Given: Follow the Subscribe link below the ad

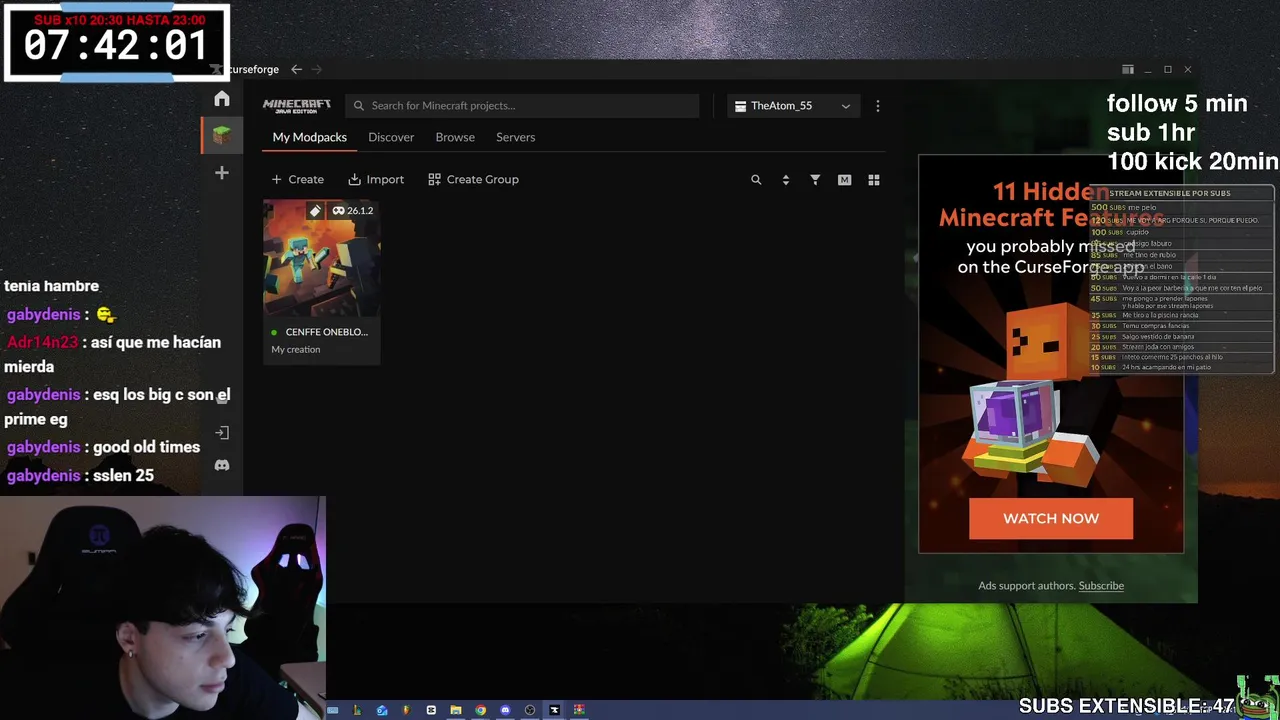Looking at the screenshot, I should click(x=1101, y=586).
